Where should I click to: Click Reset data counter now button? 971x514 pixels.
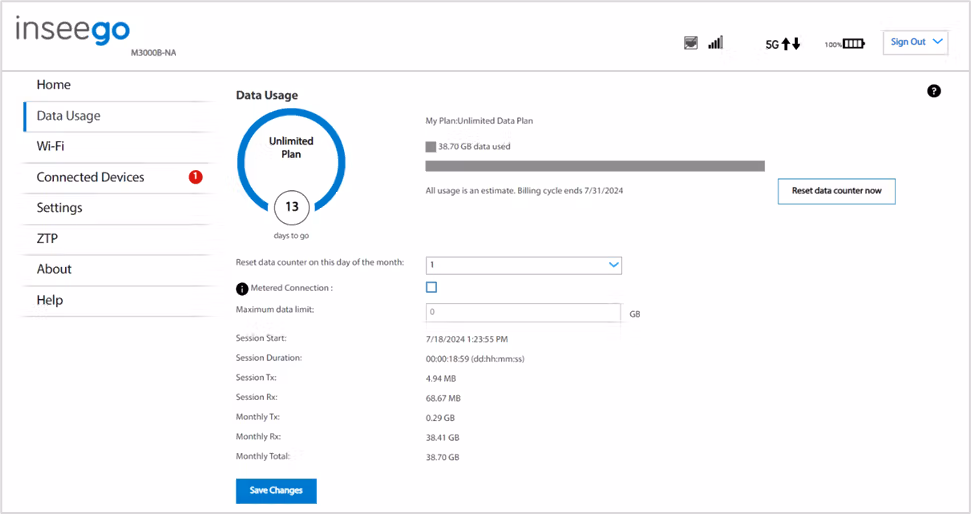pos(837,191)
